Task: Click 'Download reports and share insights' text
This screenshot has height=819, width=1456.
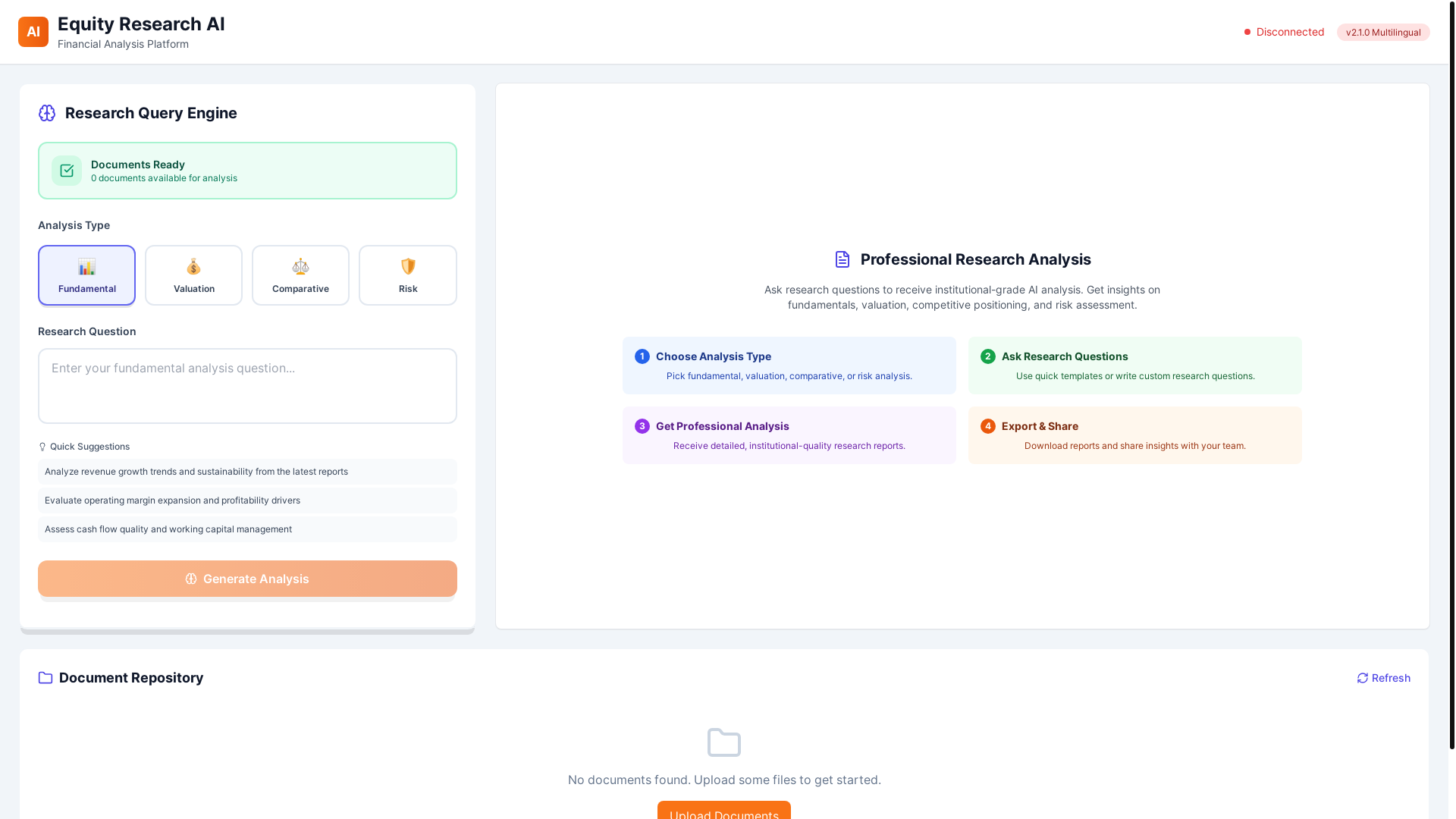Action: coord(1135,446)
